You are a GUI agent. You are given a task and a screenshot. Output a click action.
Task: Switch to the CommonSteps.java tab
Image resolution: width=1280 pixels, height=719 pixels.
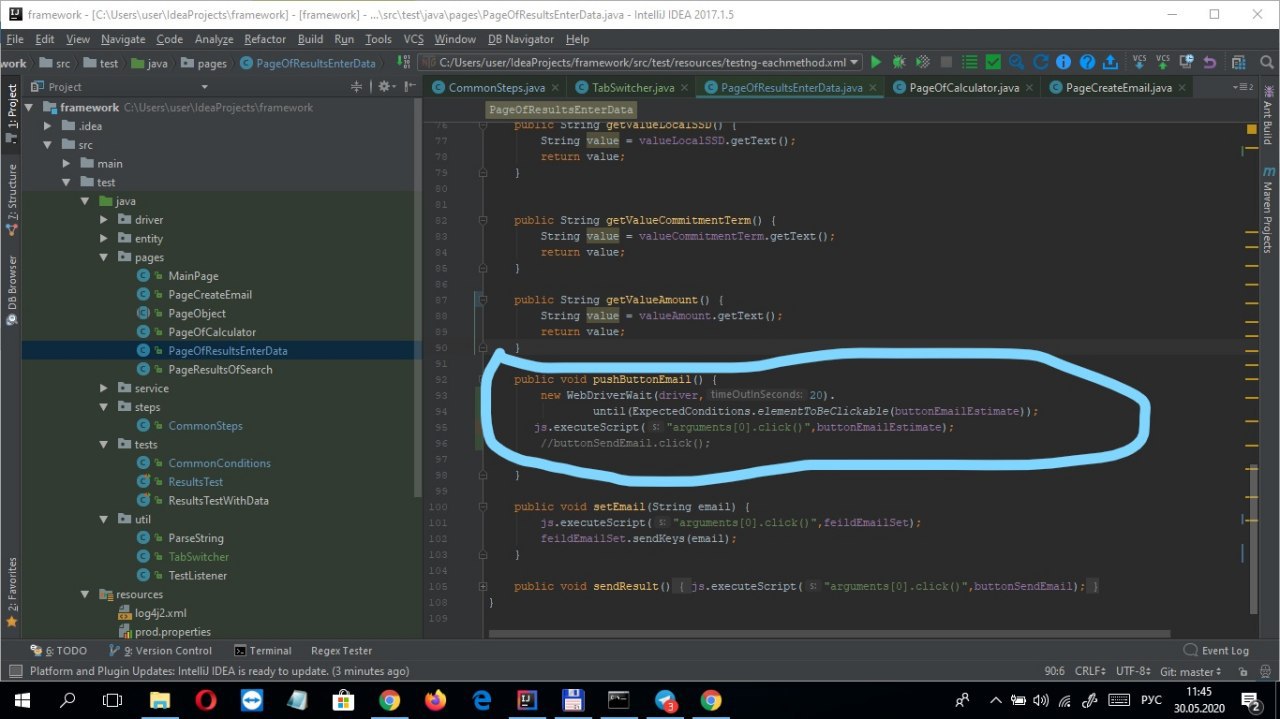(496, 88)
